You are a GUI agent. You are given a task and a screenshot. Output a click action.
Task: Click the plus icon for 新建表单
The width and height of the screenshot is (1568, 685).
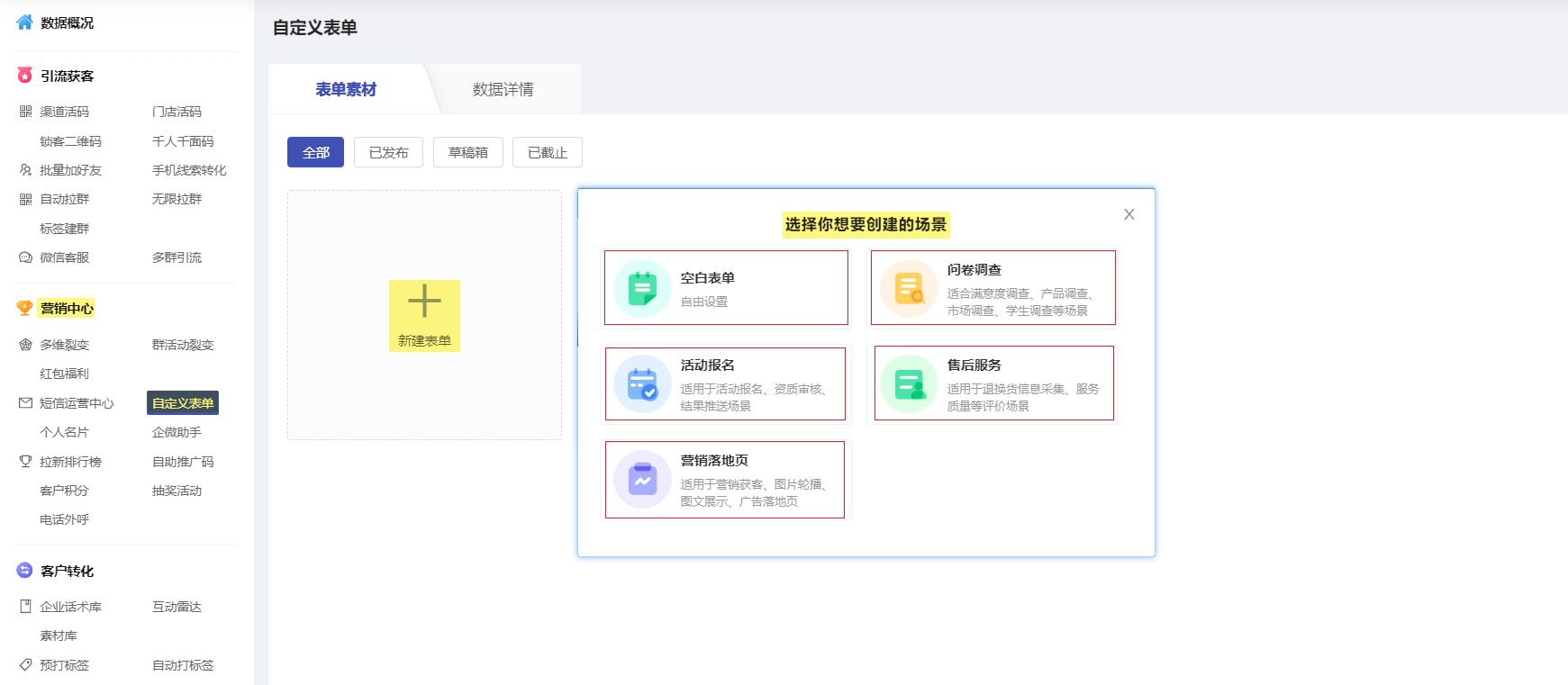pyautogui.click(x=424, y=301)
